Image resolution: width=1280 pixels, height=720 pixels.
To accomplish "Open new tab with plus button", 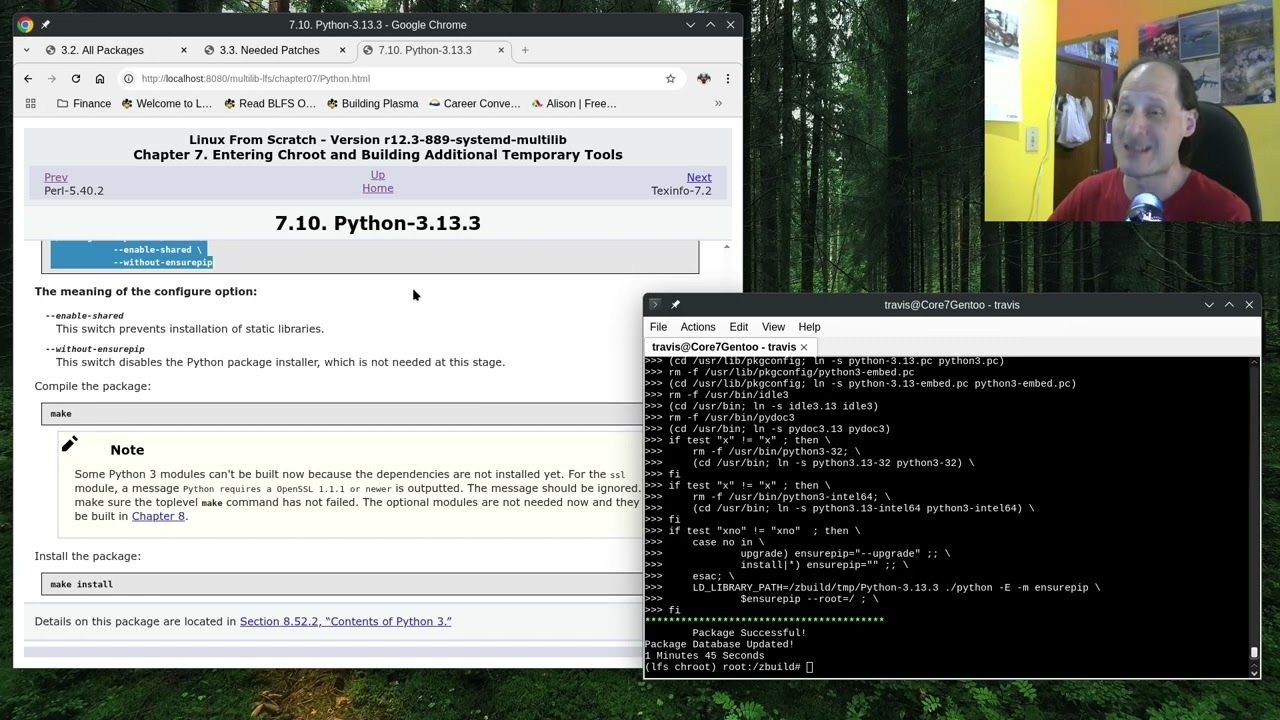I will coord(524,50).
